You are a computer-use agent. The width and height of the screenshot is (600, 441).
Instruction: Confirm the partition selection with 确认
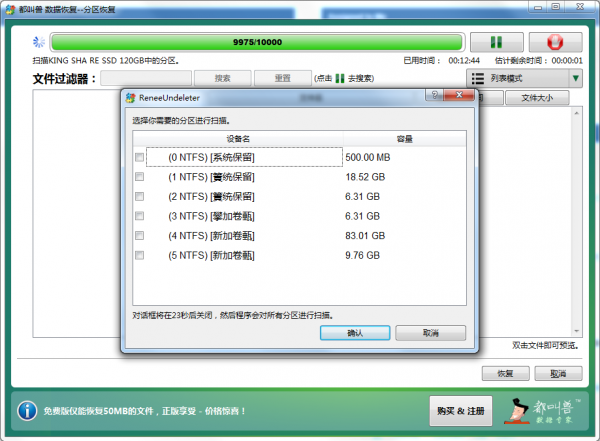pyautogui.click(x=355, y=333)
